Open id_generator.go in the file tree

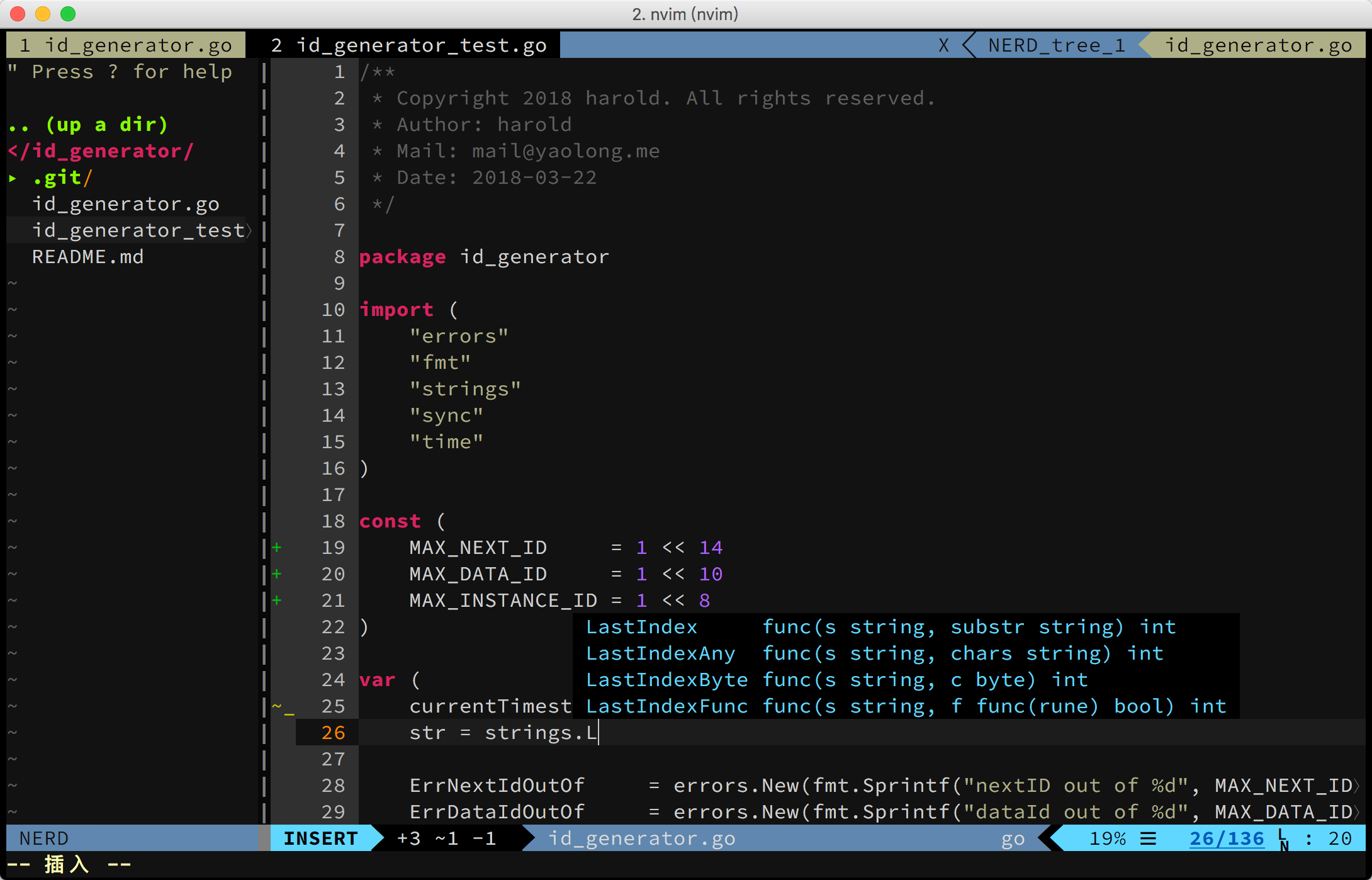[x=125, y=205]
